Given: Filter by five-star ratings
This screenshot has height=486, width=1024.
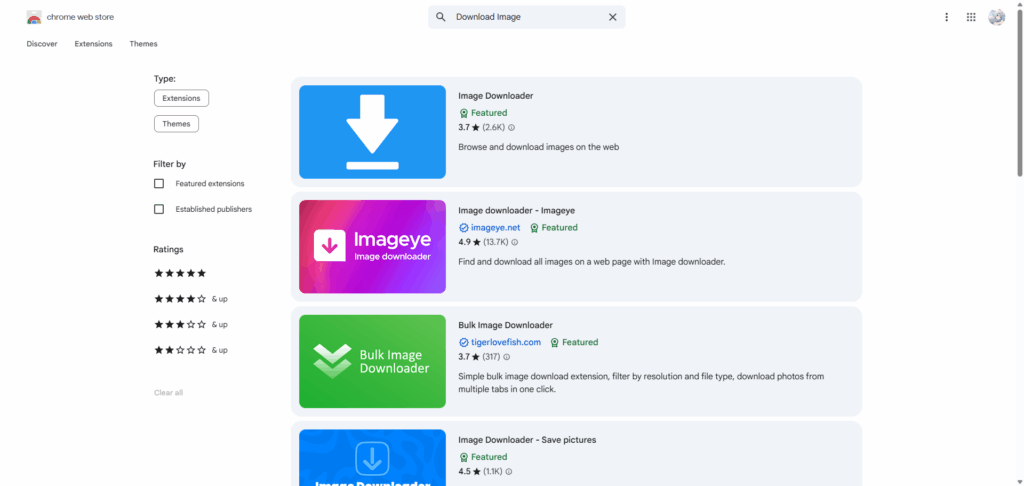Looking at the screenshot, I should (x=180, y=273).
